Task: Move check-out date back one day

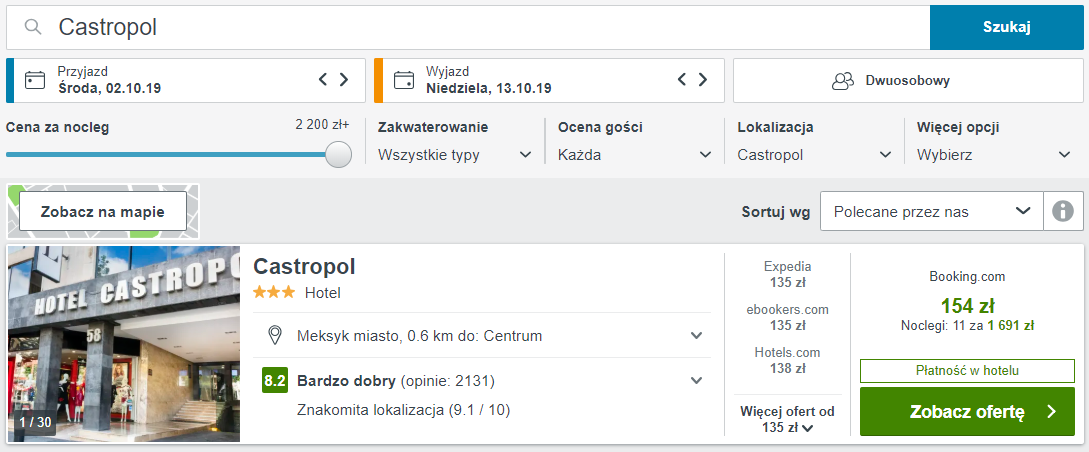Action: click(x=682, y=79)
